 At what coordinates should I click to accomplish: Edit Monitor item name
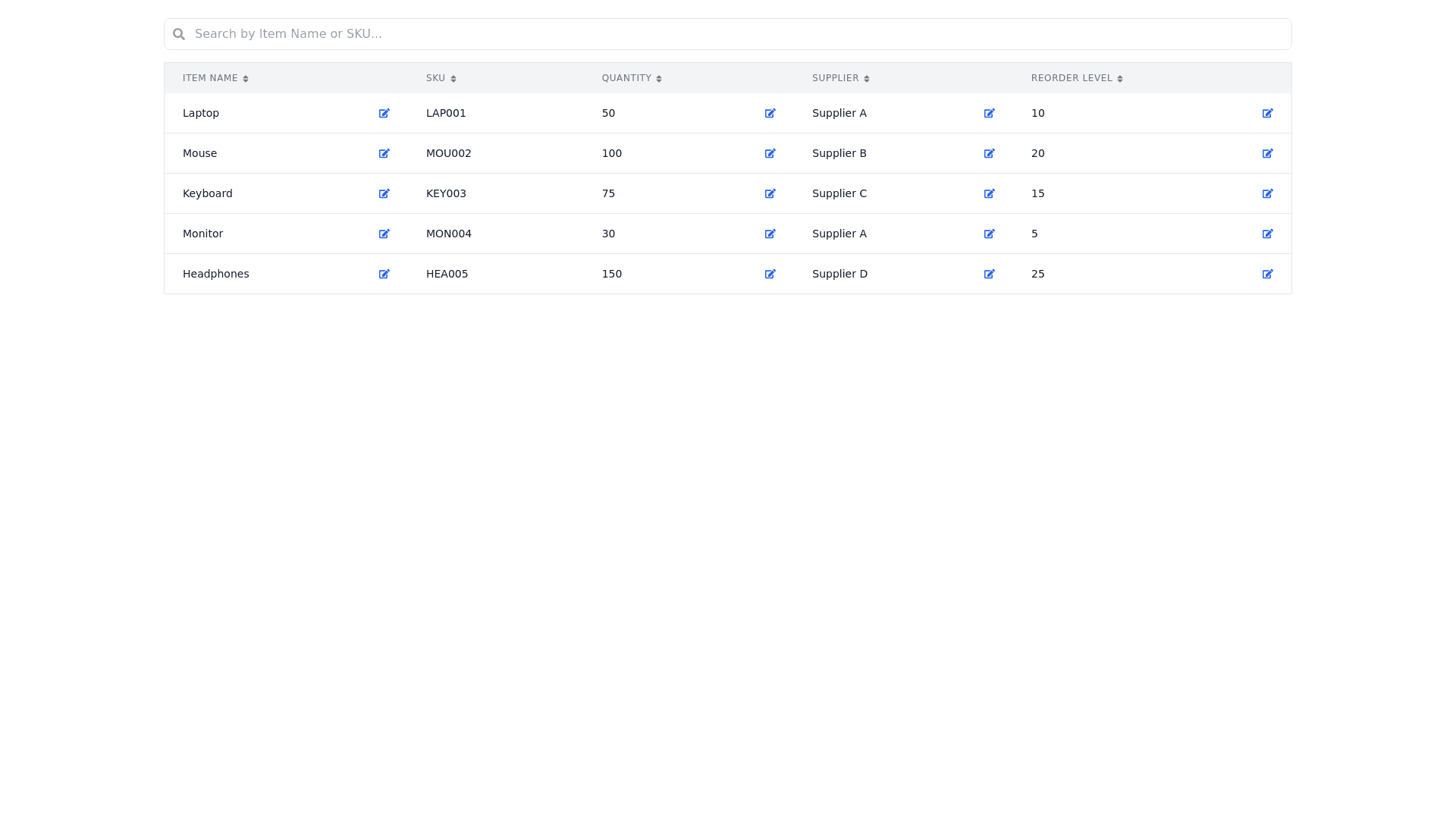[384, 234]
